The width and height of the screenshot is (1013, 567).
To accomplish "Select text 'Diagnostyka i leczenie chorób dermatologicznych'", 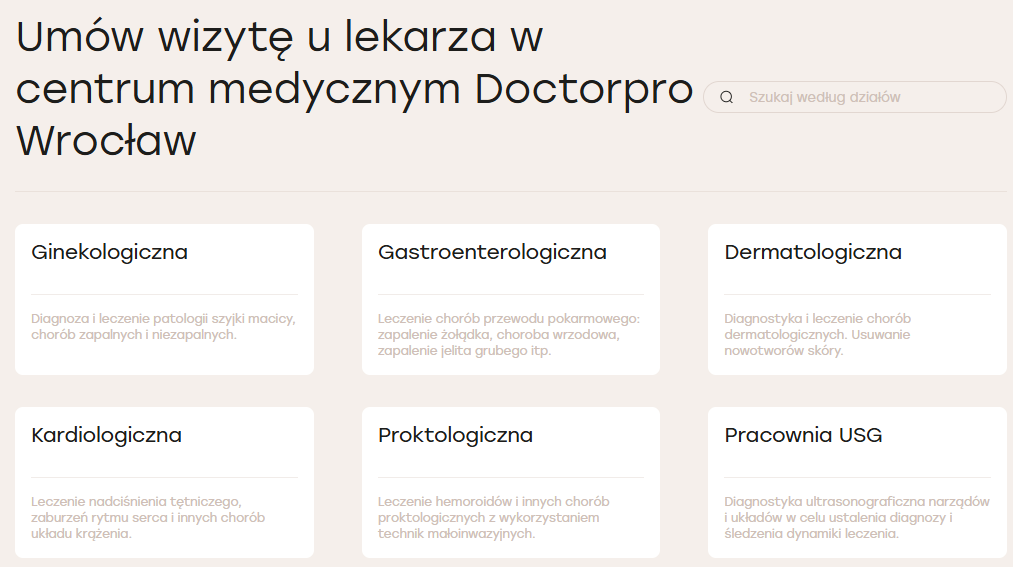I will tap(817, 327).
